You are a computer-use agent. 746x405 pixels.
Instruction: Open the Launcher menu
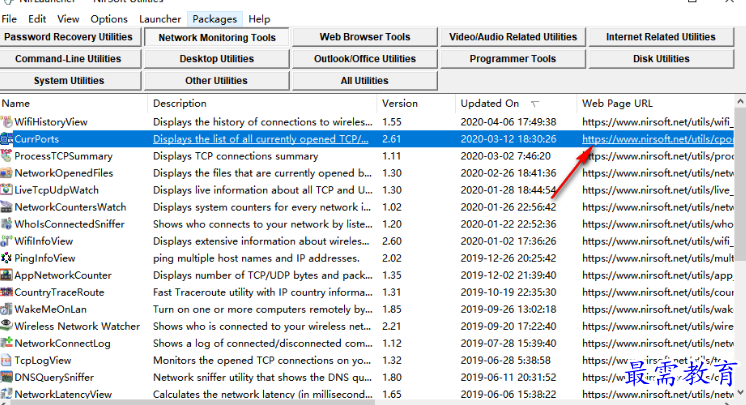click(160, 19)
